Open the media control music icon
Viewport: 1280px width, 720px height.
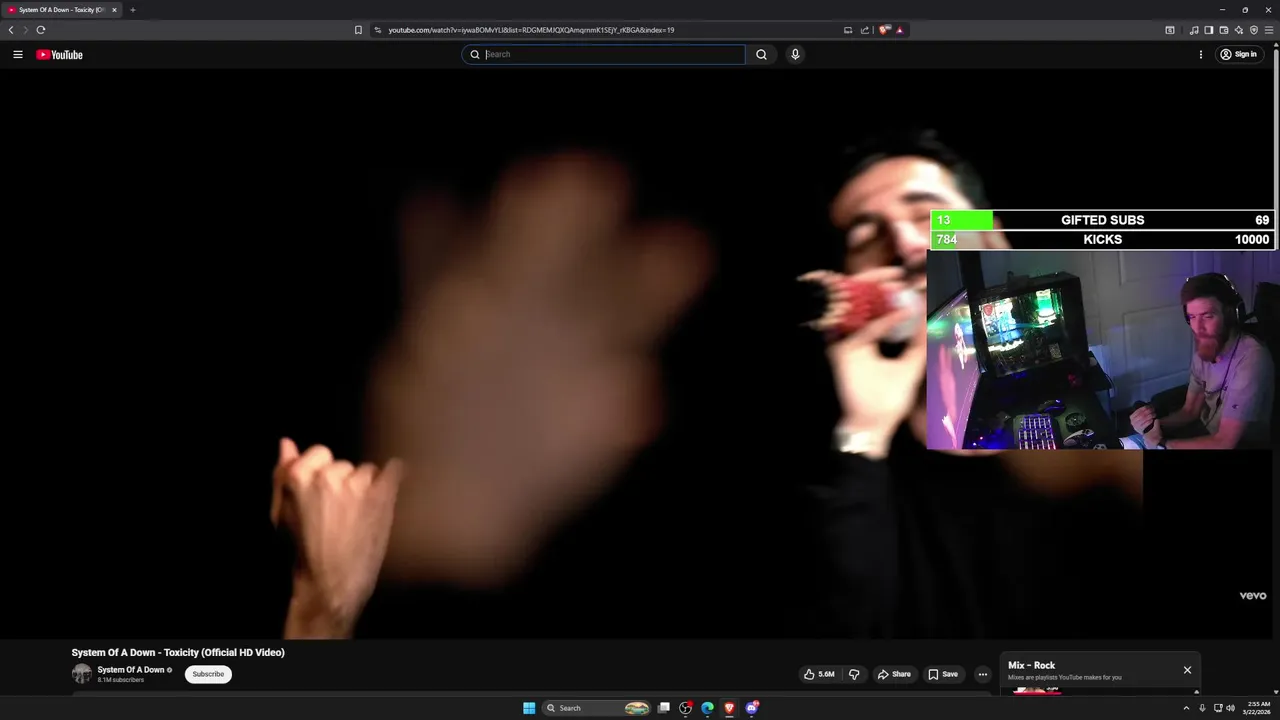tap(1193, 30)
